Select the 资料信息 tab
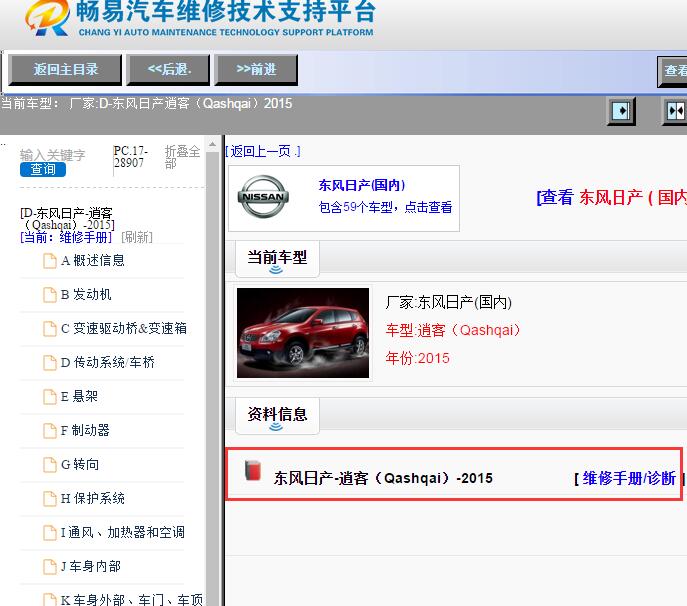This screenshot has height=606, width=687. click(277, 416)
